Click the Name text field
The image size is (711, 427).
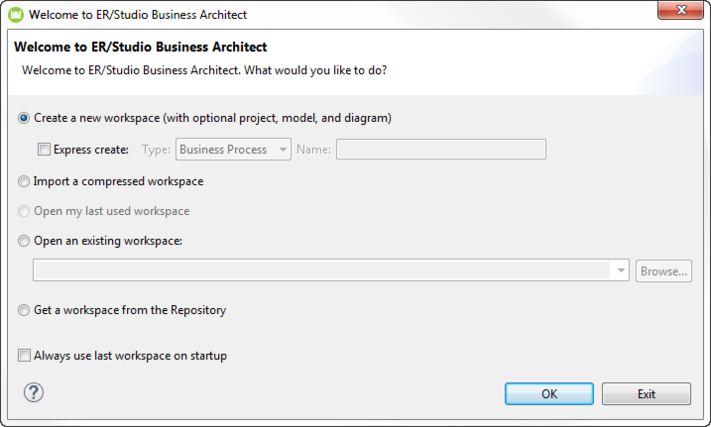pos(441,150)
